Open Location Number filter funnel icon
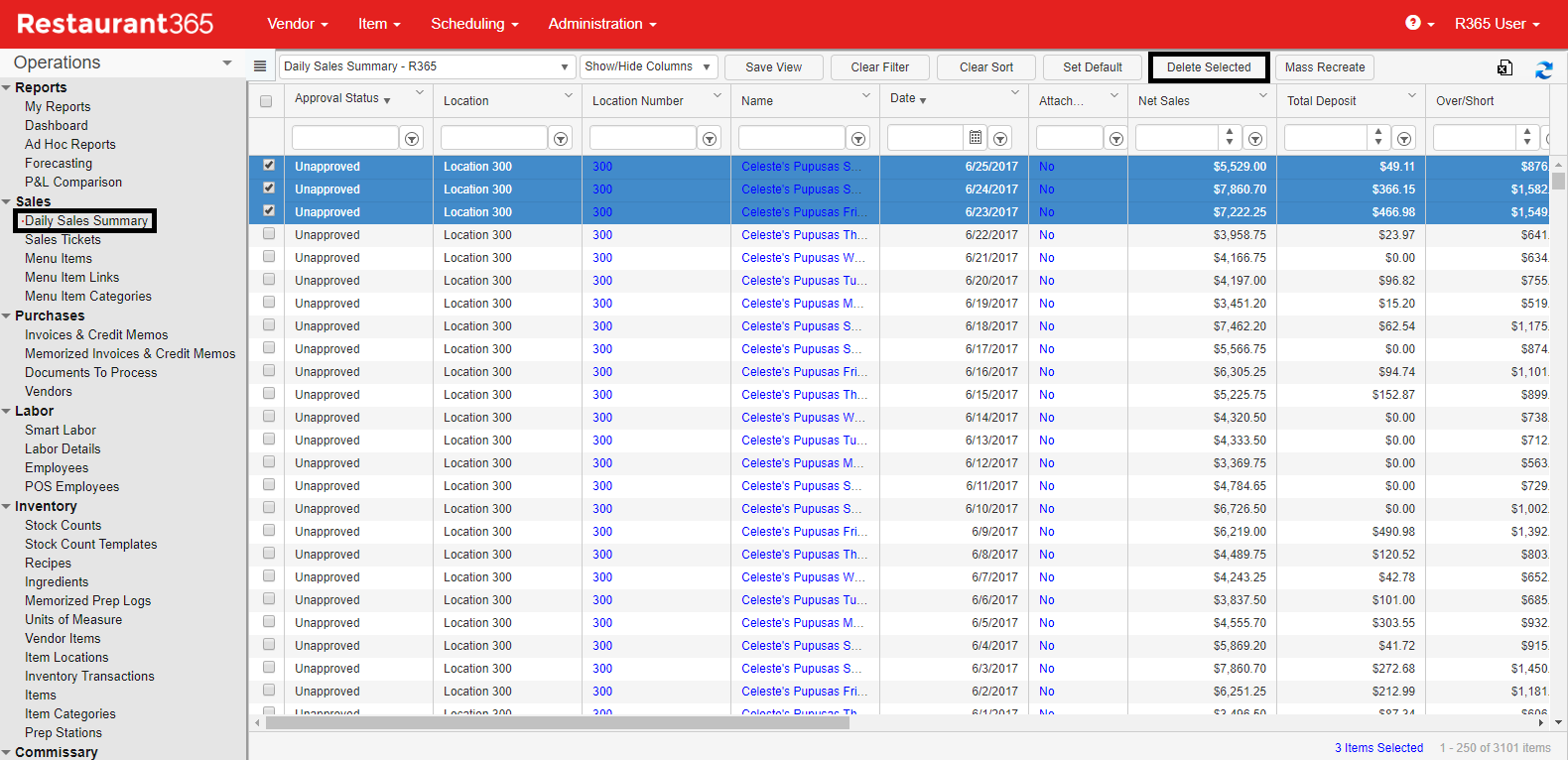Screen dimensions: 1568x760 click(710, 138)
